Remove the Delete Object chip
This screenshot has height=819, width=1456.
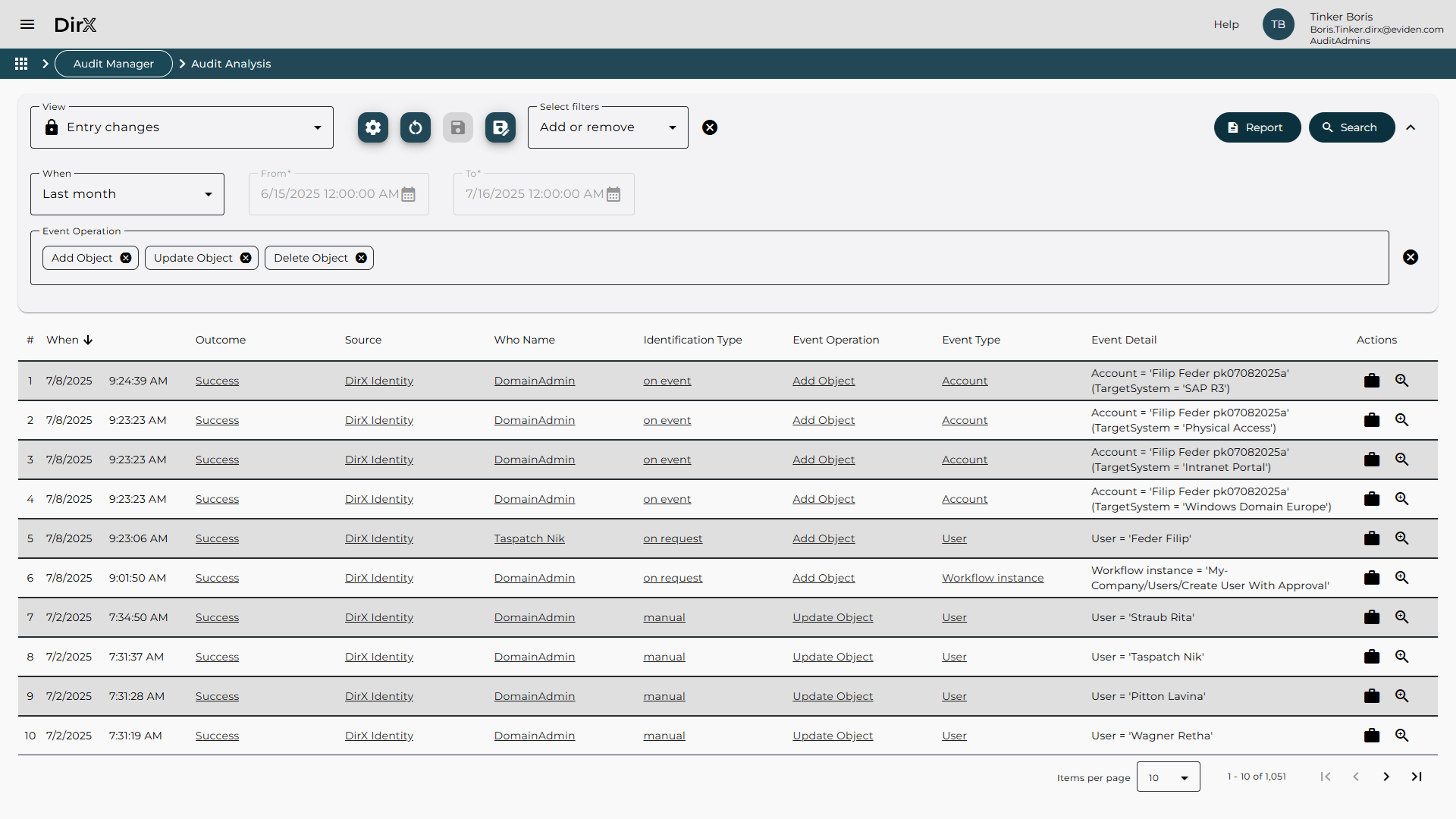tap(362, 258)
